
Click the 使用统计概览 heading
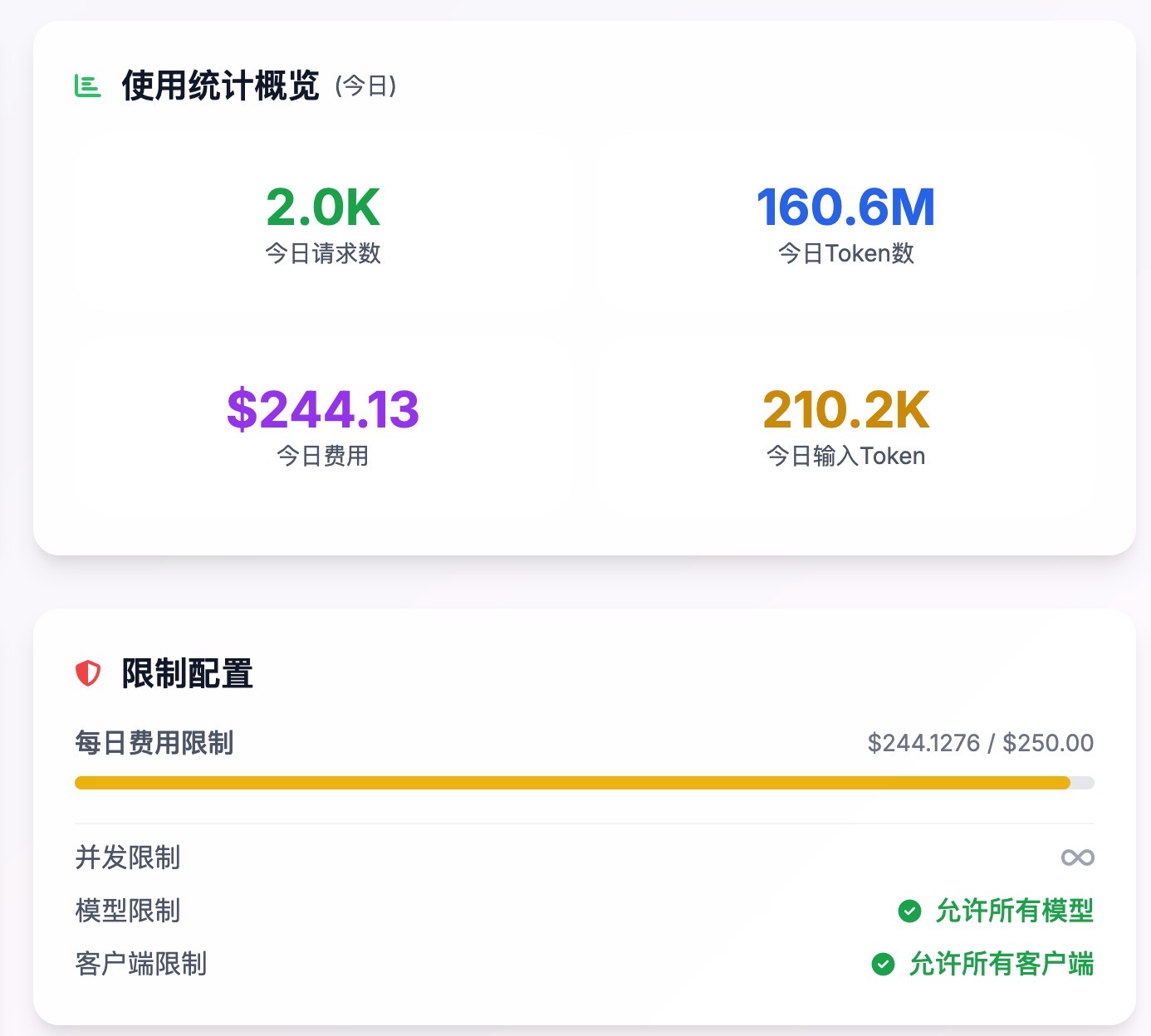tap(220, 86)
